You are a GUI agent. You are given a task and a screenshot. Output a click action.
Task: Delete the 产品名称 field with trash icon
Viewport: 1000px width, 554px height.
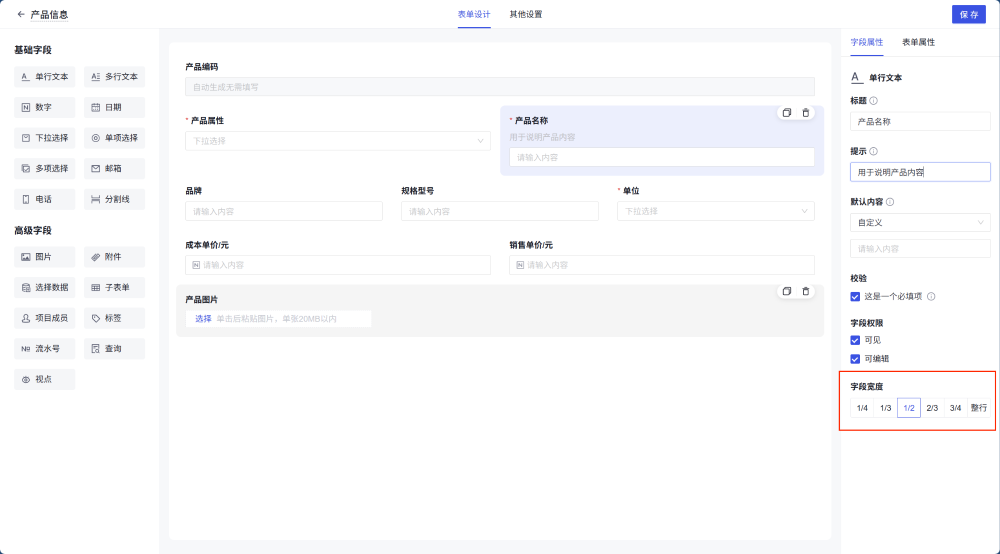pos(806,113)
